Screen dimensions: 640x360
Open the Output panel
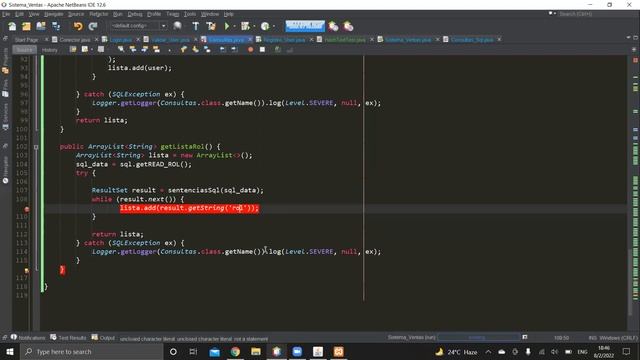click(x=103, y=338)
